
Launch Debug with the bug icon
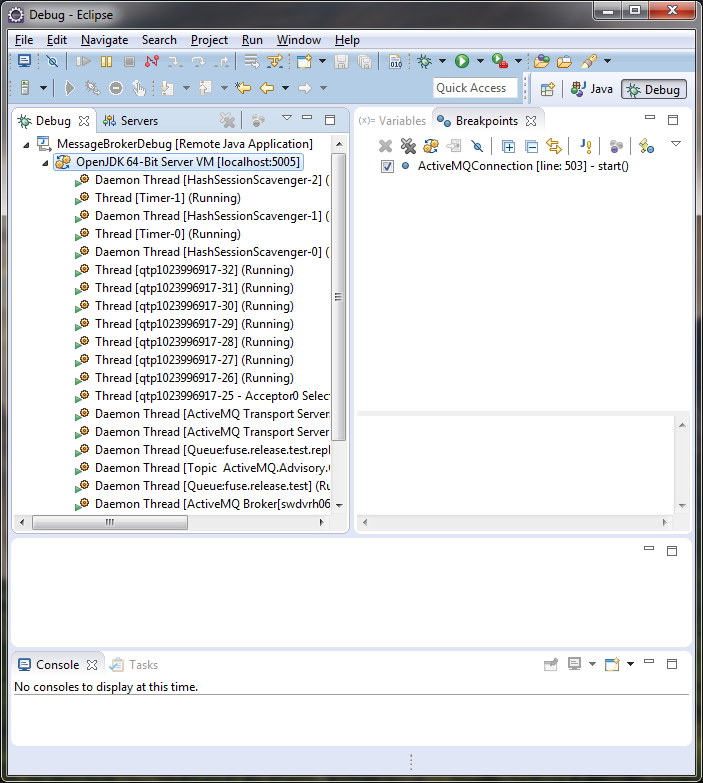[x=425, y=61]
